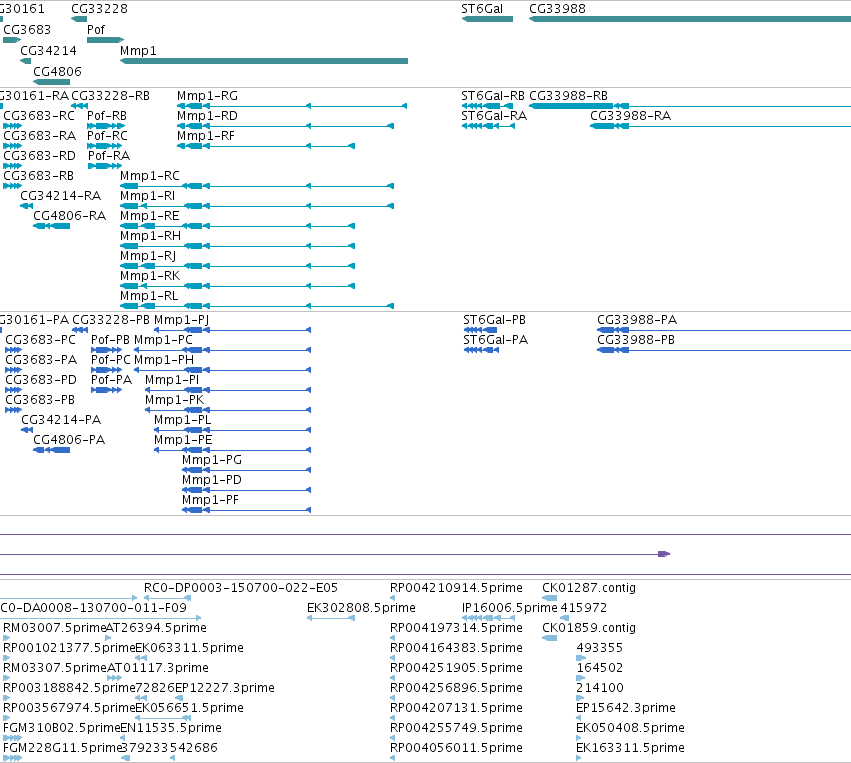Click transcript CG4806-RA label
The image size is (851, 763).
coord(69,216)
